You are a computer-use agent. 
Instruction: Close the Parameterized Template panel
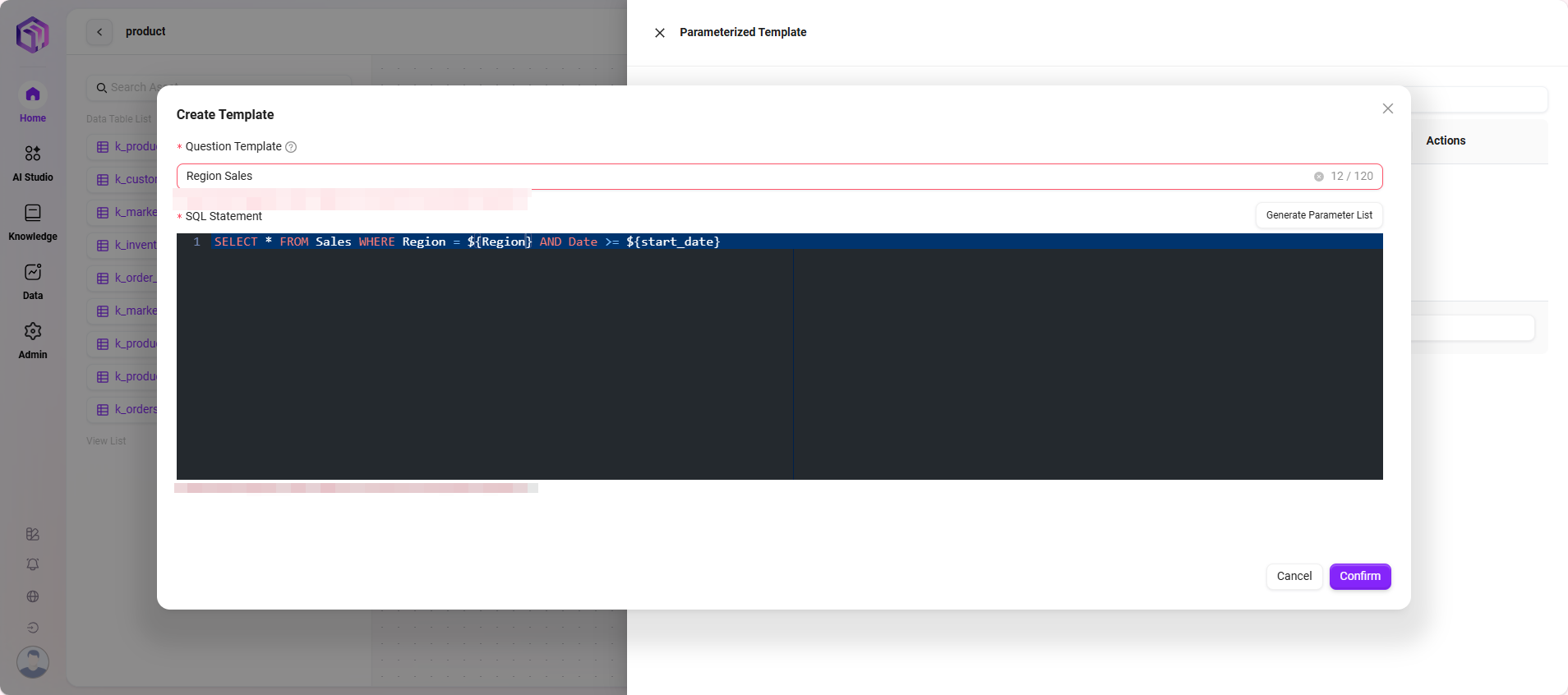pos(659,33)
